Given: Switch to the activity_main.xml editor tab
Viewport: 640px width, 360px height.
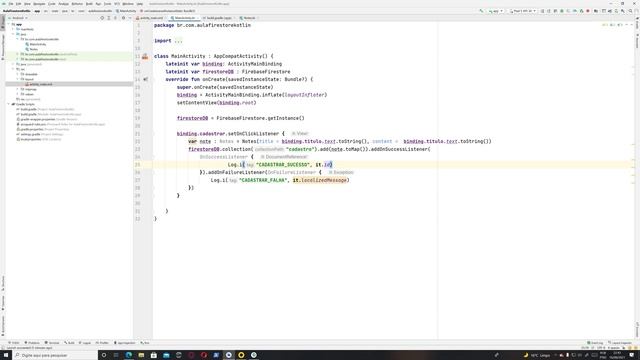Looking at the screenshot, I should 151,18.
